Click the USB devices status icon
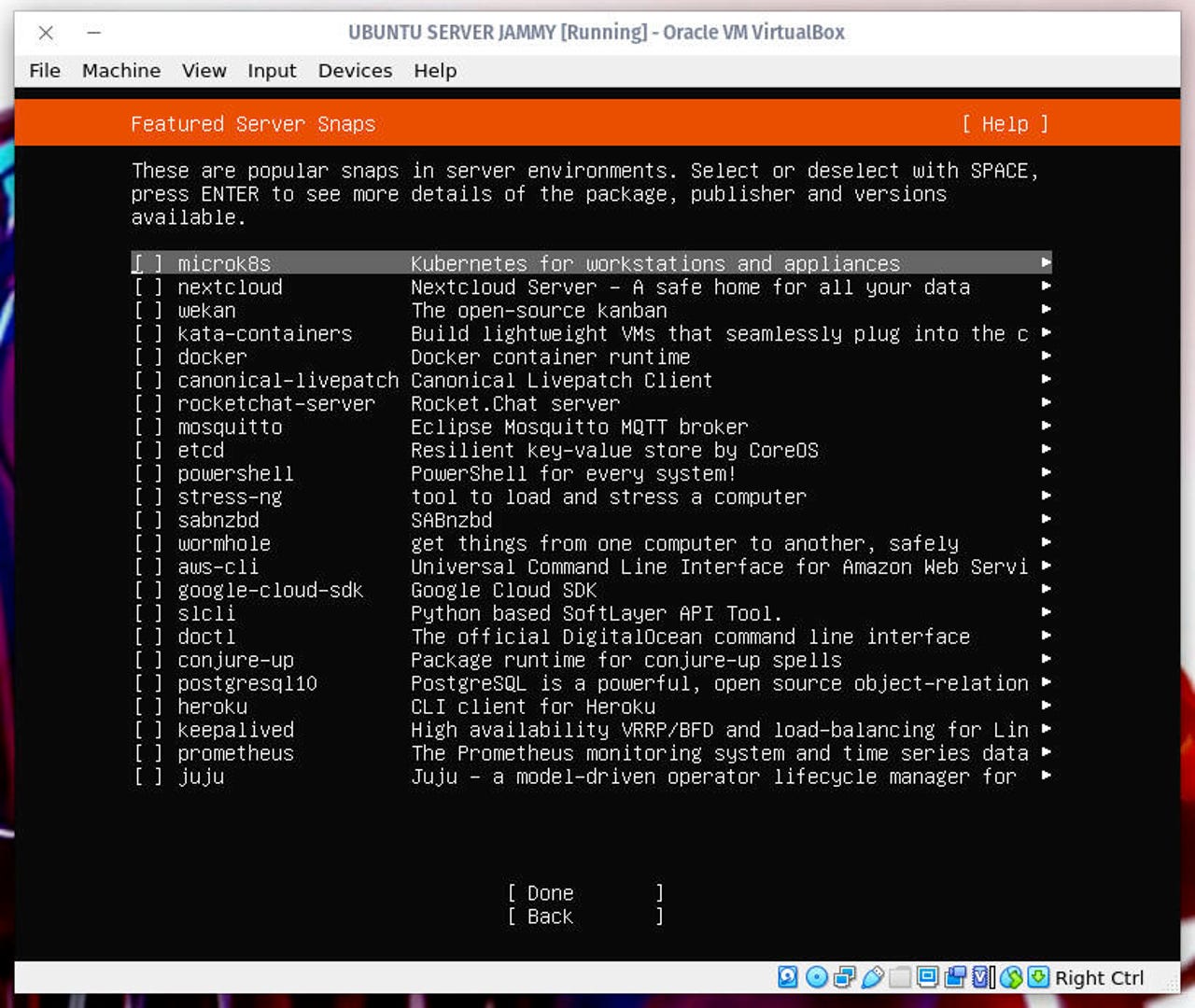This screenshot has height=1008, width=1195. tap(872, 977)
